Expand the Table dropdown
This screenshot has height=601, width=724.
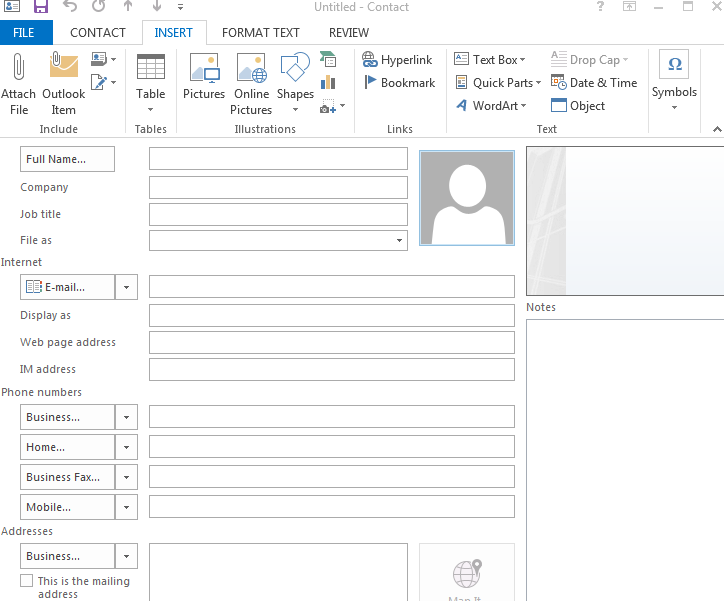(151, 94)
